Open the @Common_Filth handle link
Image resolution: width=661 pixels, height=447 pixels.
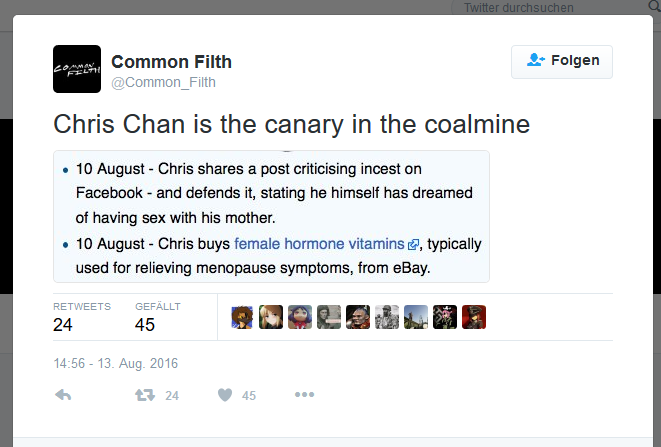pyautogui.click(x=164, y=82)
